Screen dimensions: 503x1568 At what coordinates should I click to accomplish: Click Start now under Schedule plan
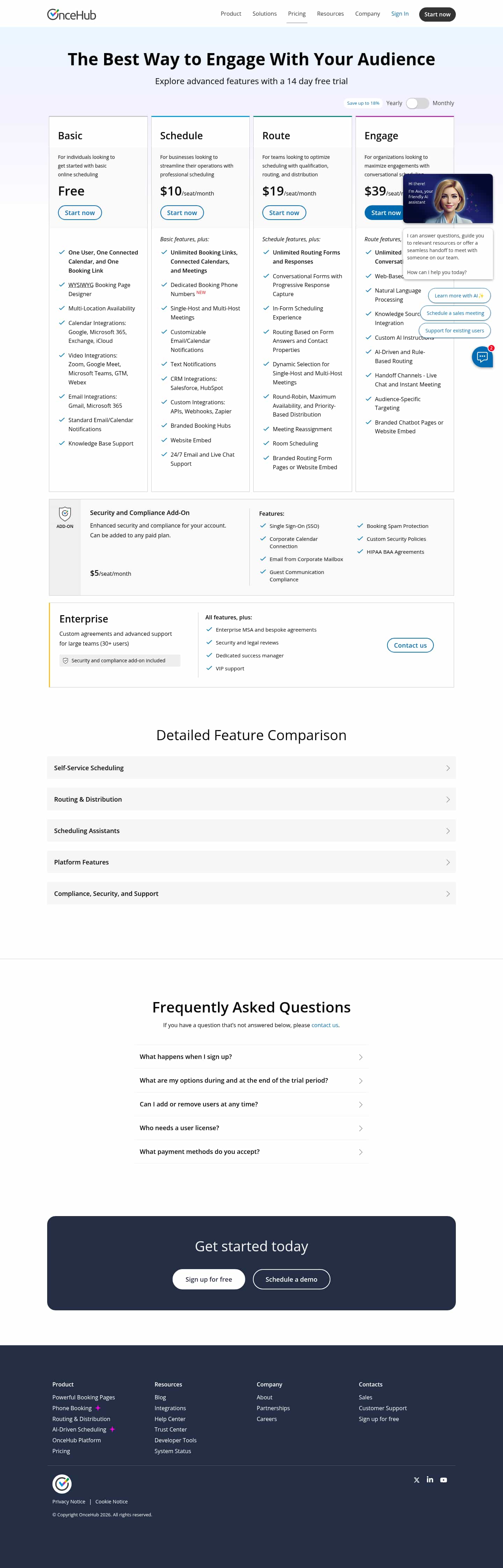[x=182, y=212]
